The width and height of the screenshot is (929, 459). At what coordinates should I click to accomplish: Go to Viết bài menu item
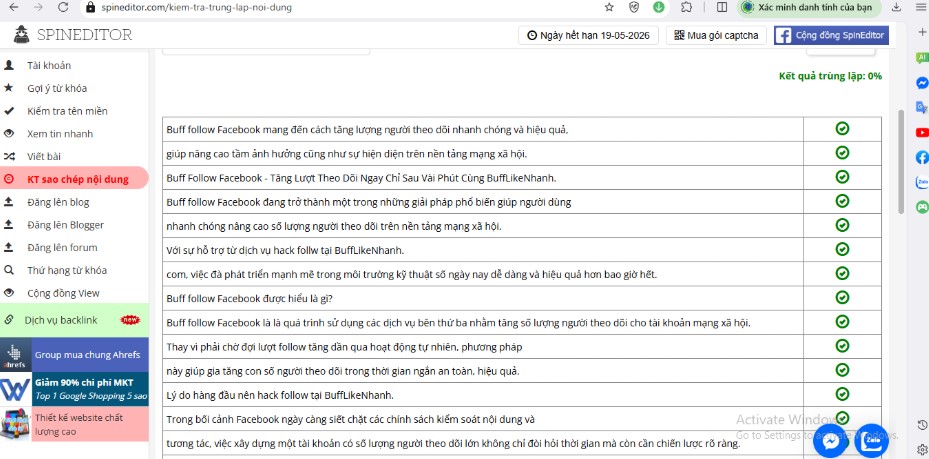[x=43, y=156]
